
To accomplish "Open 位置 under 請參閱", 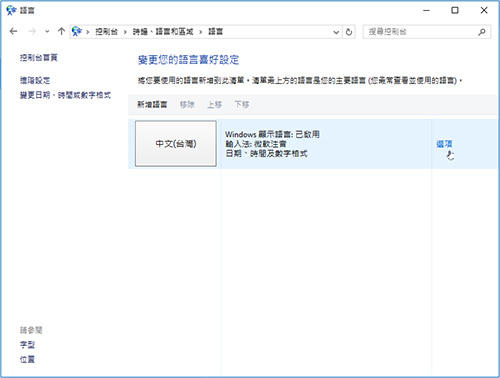I will pos(27,359).
